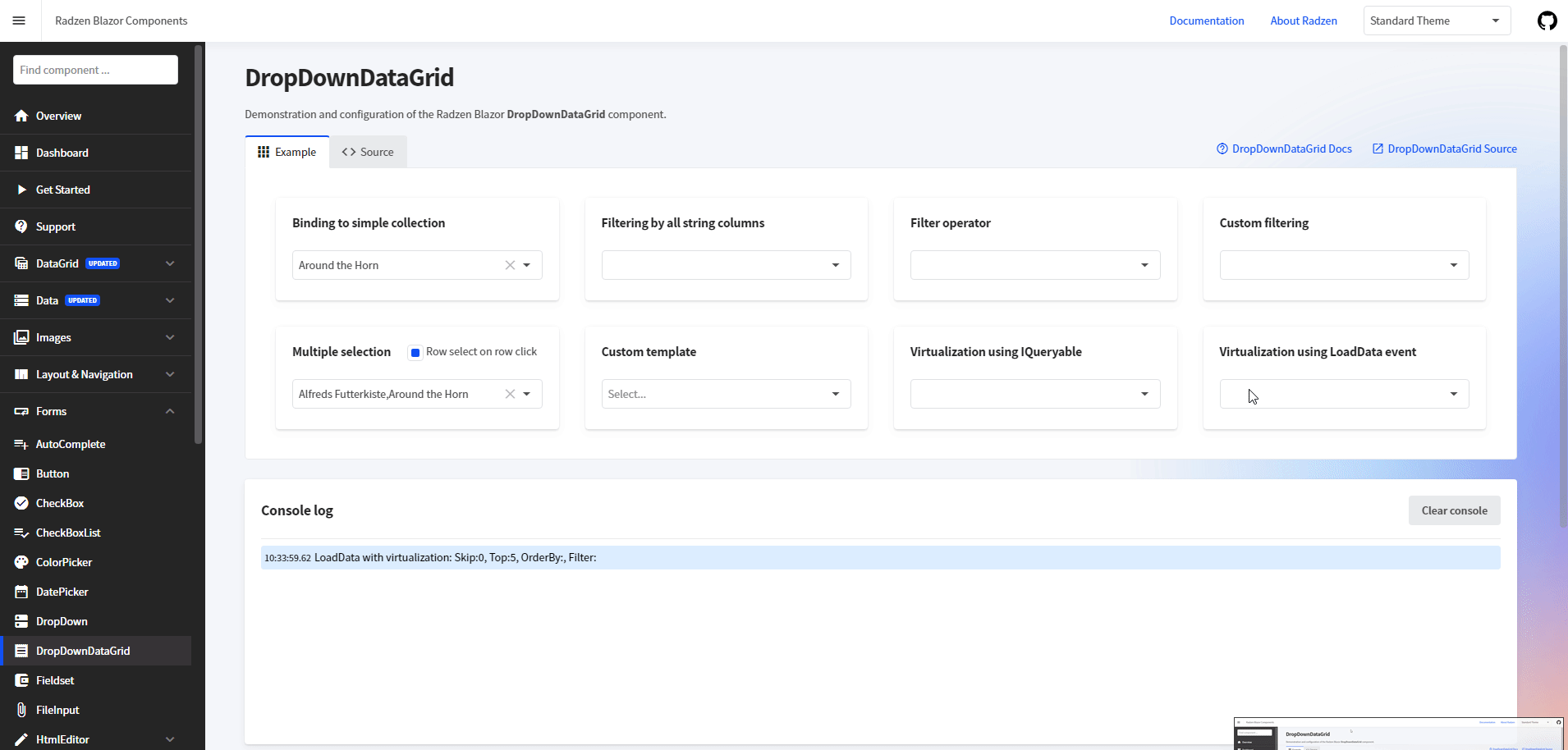Expand the DataGrid sidebar section
The image size is (1568, 750).
(170, 263)
